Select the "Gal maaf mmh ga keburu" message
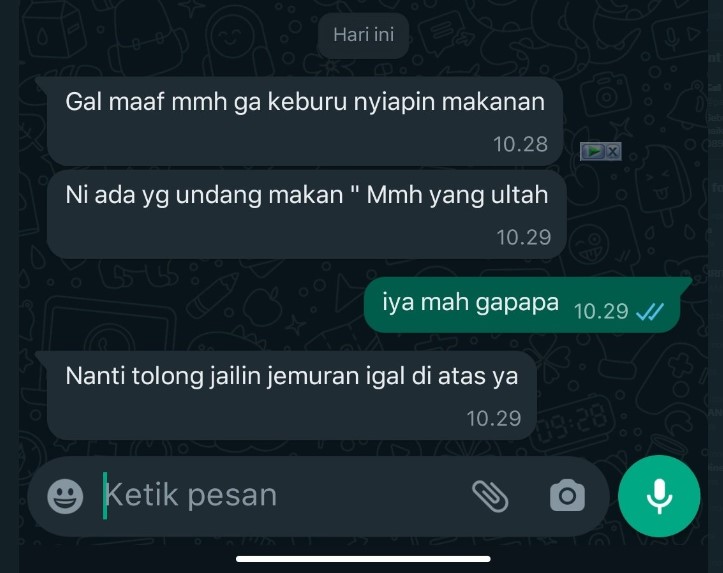723x573 pixels. point(305,121)
